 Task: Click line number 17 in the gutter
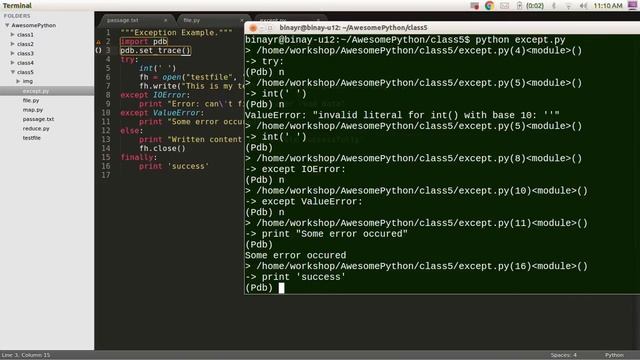106,176
